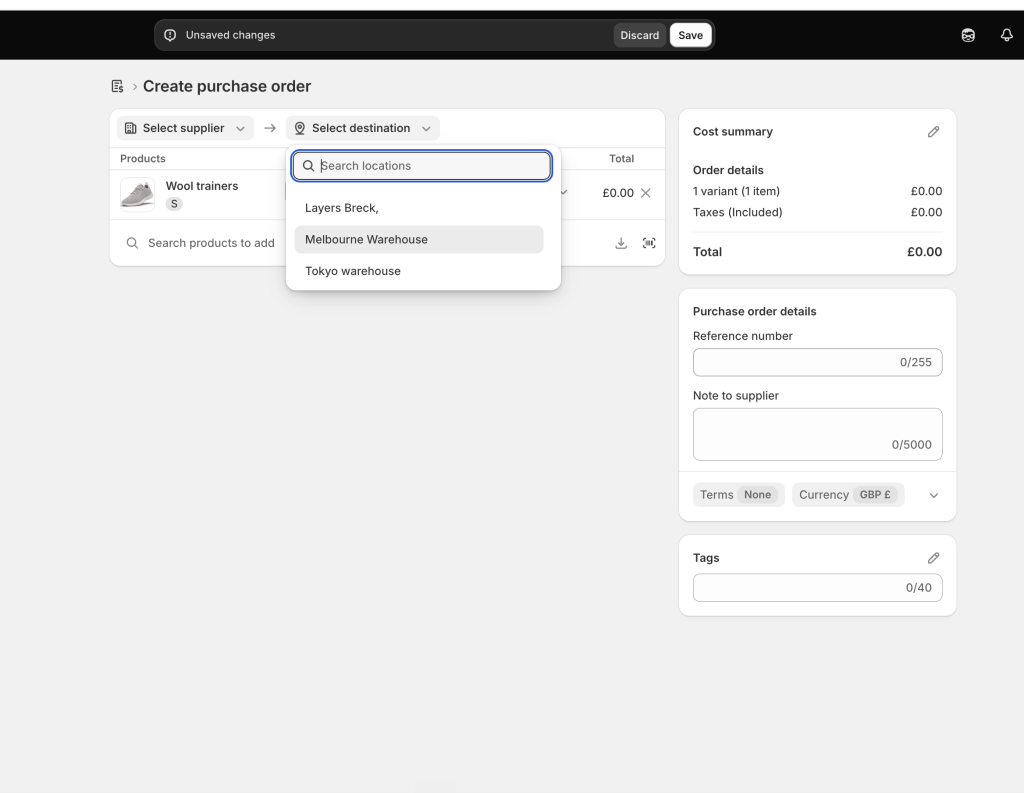Open the Terms None selector
This screenshot has height=793, width=1024.
[738, 494]
